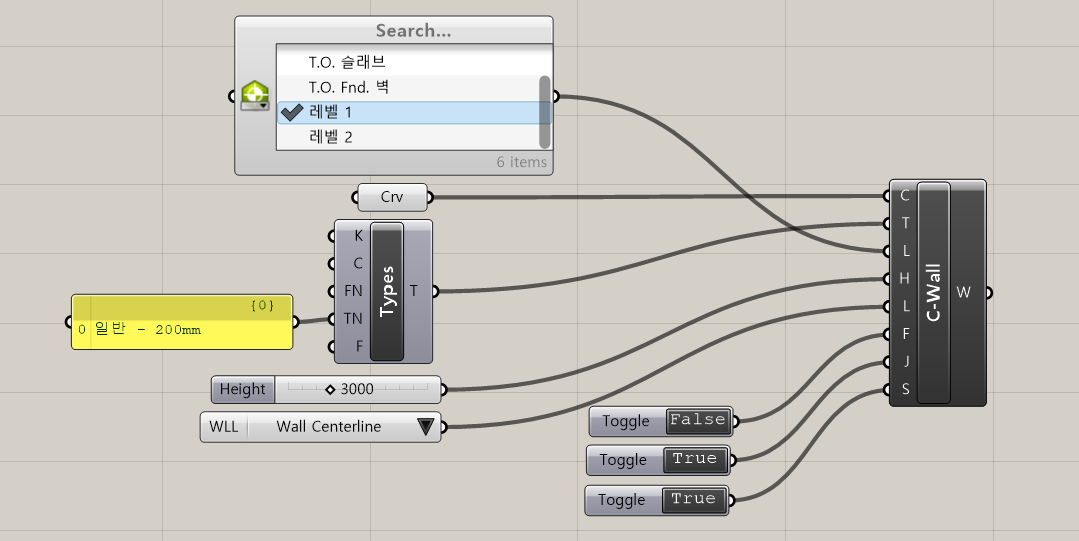Click the C-Wall component node
The height and width of the screenshot is (541, 1079).
coord(933,292)
